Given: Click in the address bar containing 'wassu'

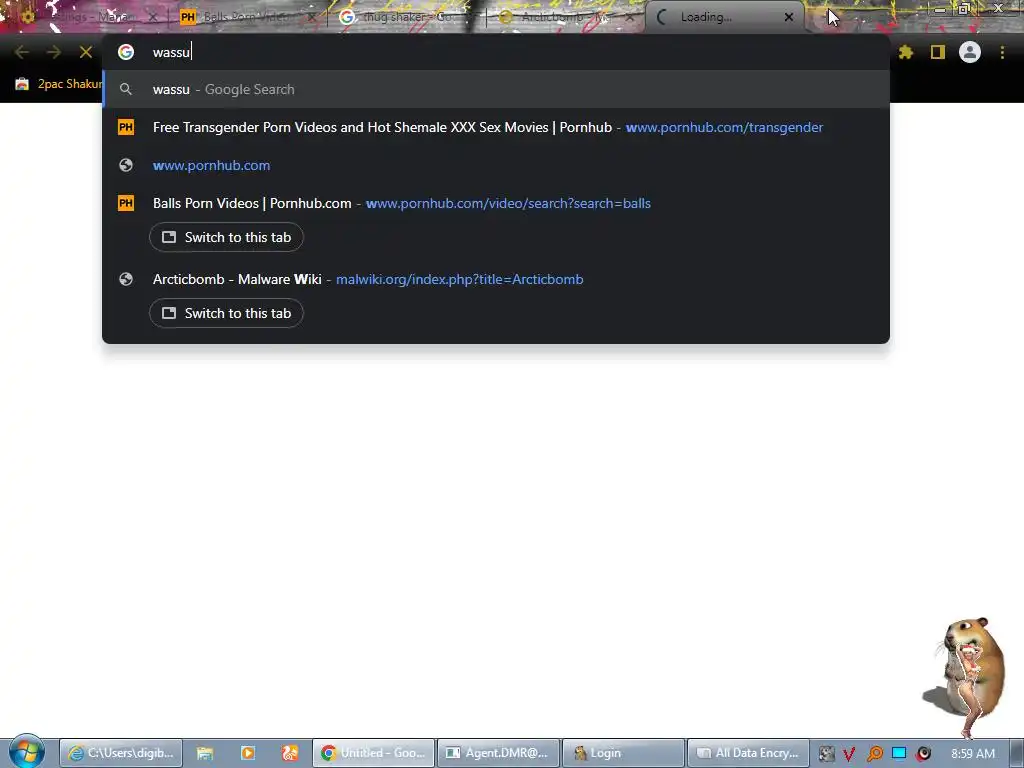Looking at the screenshot, I should [496, 52].
